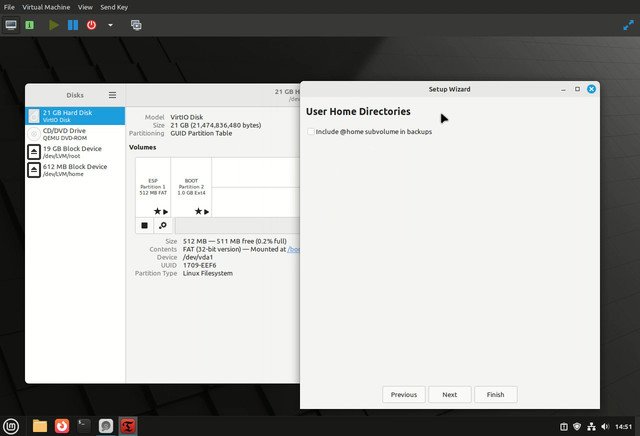Screen dimensions: 640x436
Task: Switch to Disks app in taskbar
Action: (x=106, y=426)
